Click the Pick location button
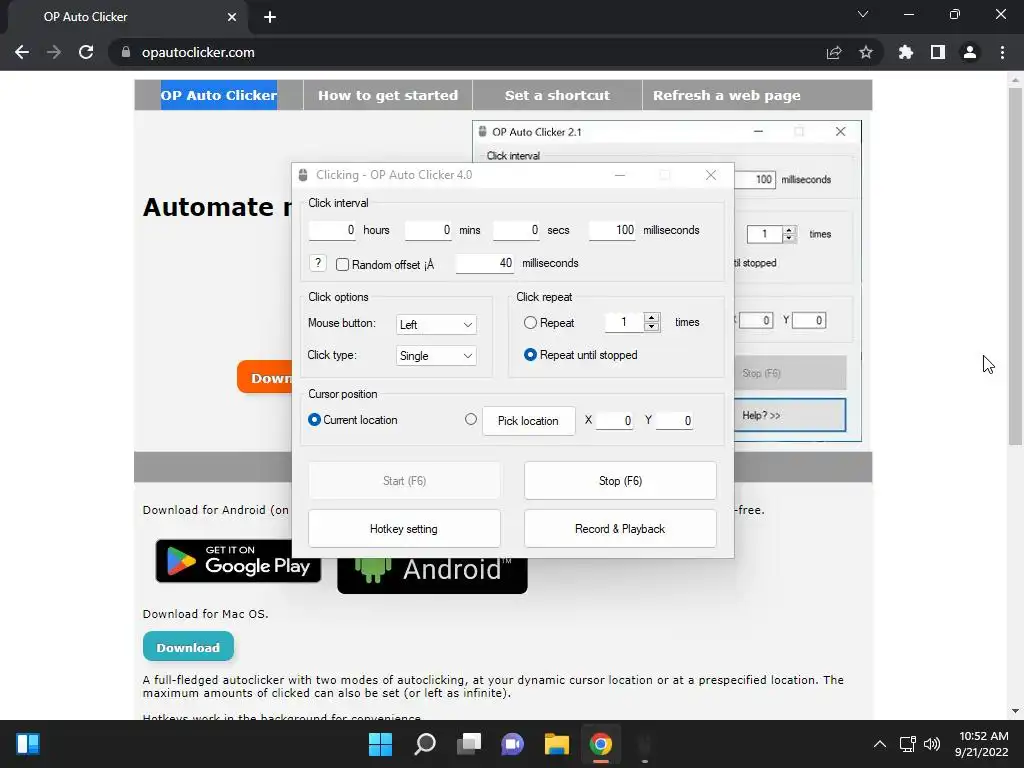 point(528,421)
